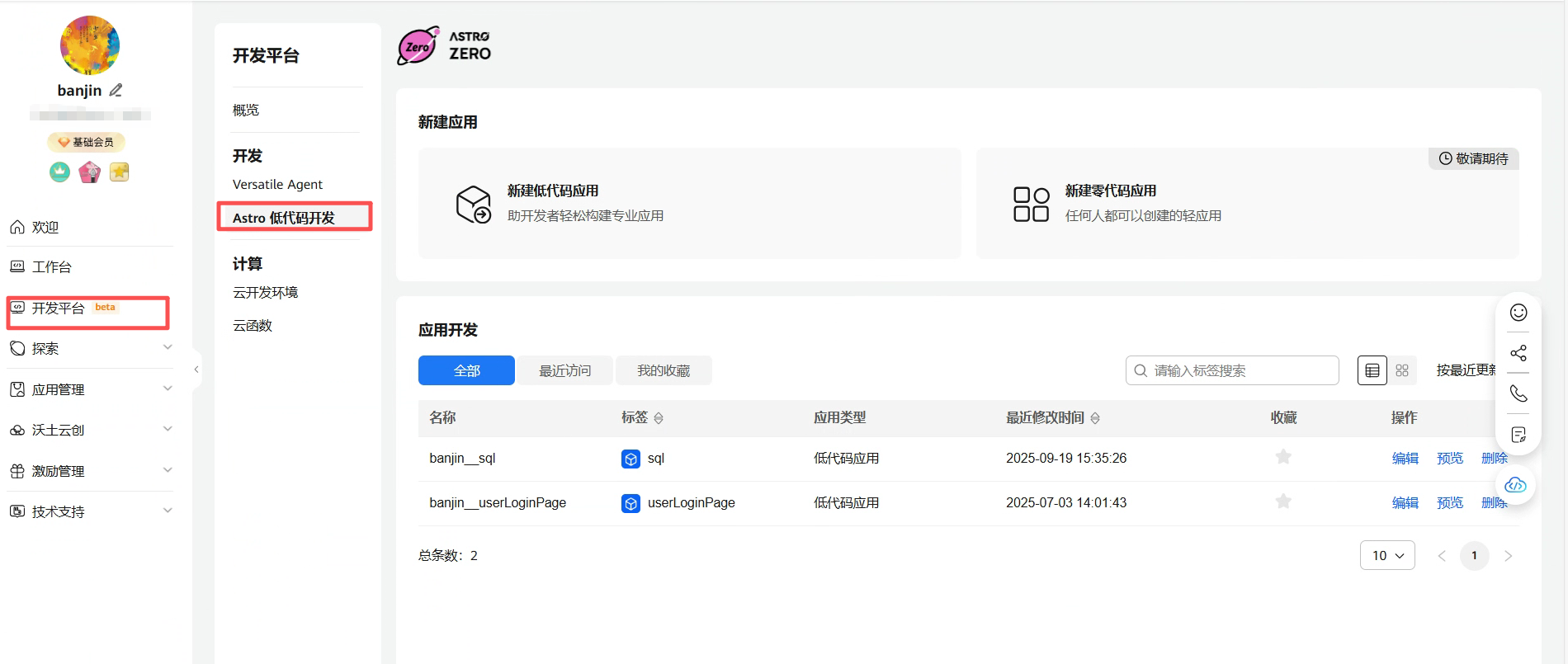Viewport: 1568px width, 664px height.
Task: Click 编辑 link for banjin__sql
Action: coord(1405,458)
